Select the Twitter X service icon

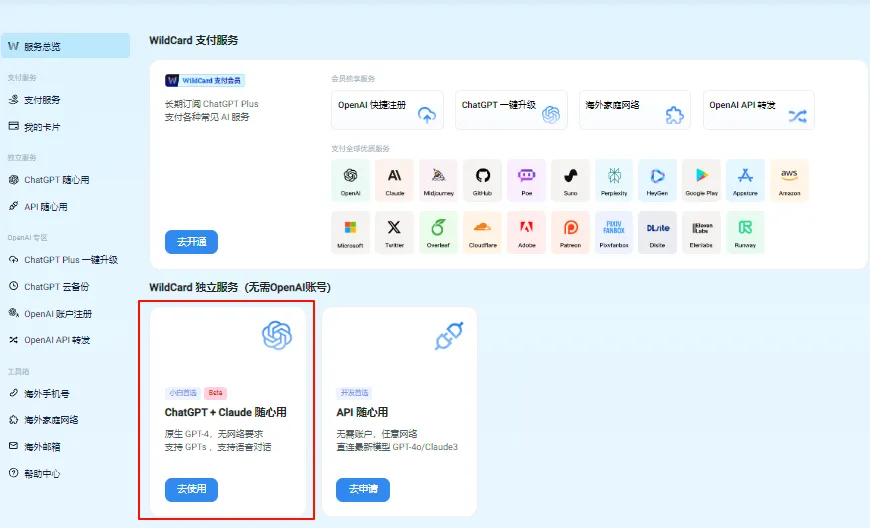point(394,232)
